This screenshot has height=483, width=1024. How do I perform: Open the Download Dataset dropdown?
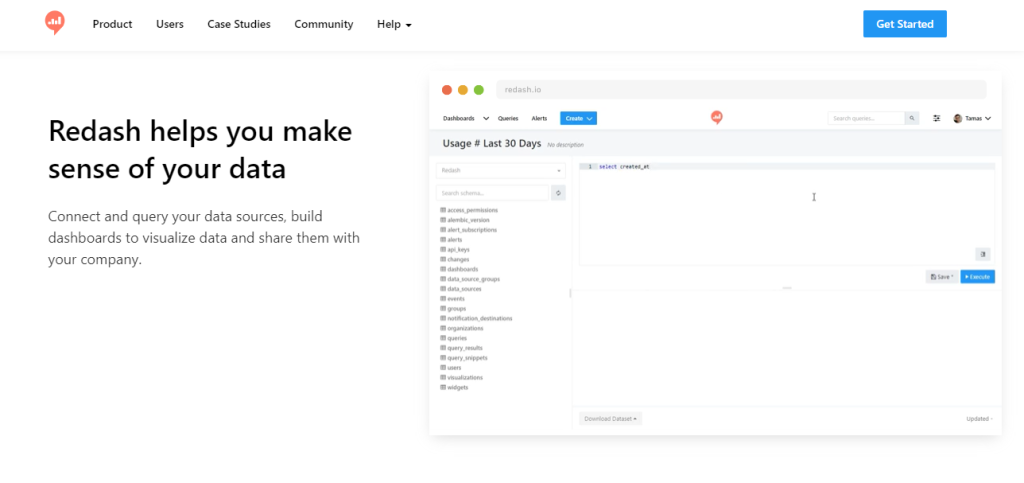click(x=611, y=418)
